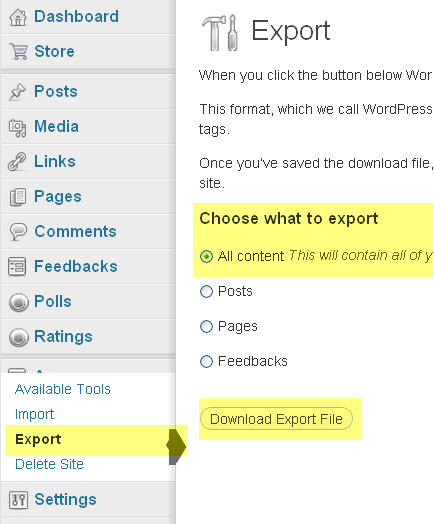Viewport: 434px width, 524px height.
Task: Click the Export submenu link
Action: (x=38, y=440)
